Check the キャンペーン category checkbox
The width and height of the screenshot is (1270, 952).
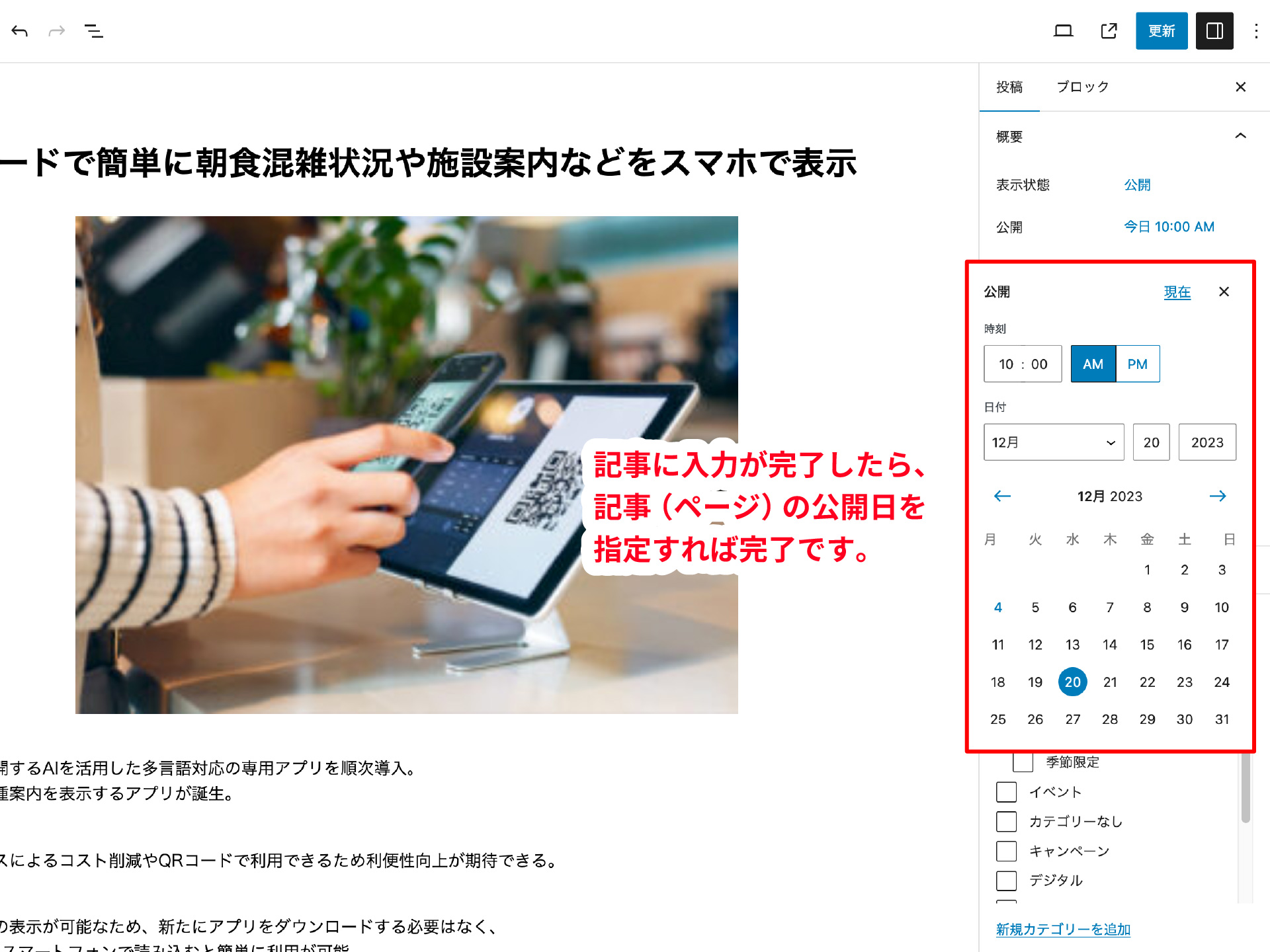tap(1006, 851)
